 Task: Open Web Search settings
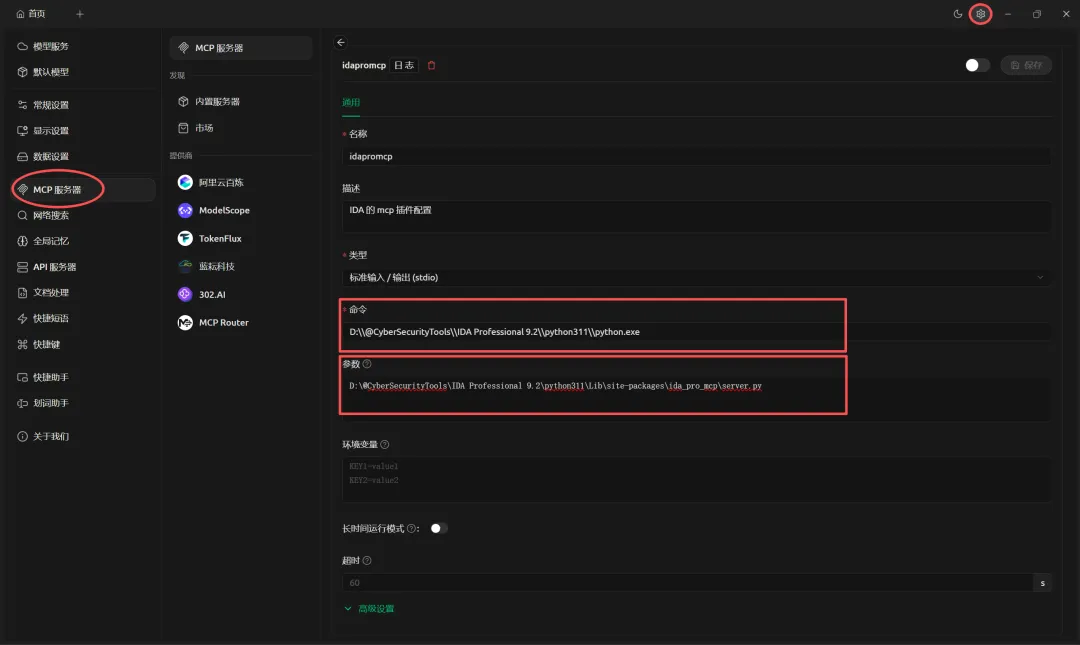click(x=43, y=215)
